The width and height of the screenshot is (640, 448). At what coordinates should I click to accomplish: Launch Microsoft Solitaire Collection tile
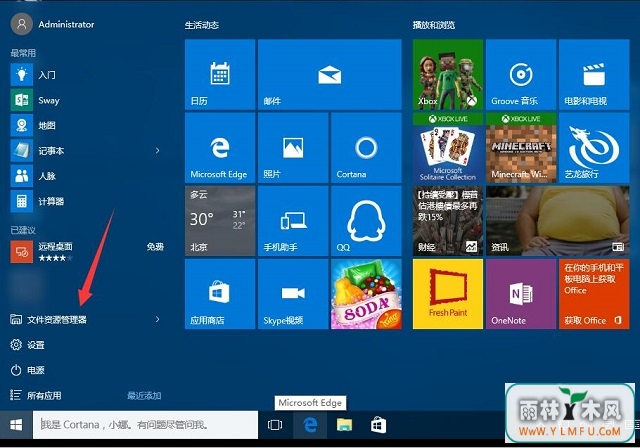click(448, 148)
